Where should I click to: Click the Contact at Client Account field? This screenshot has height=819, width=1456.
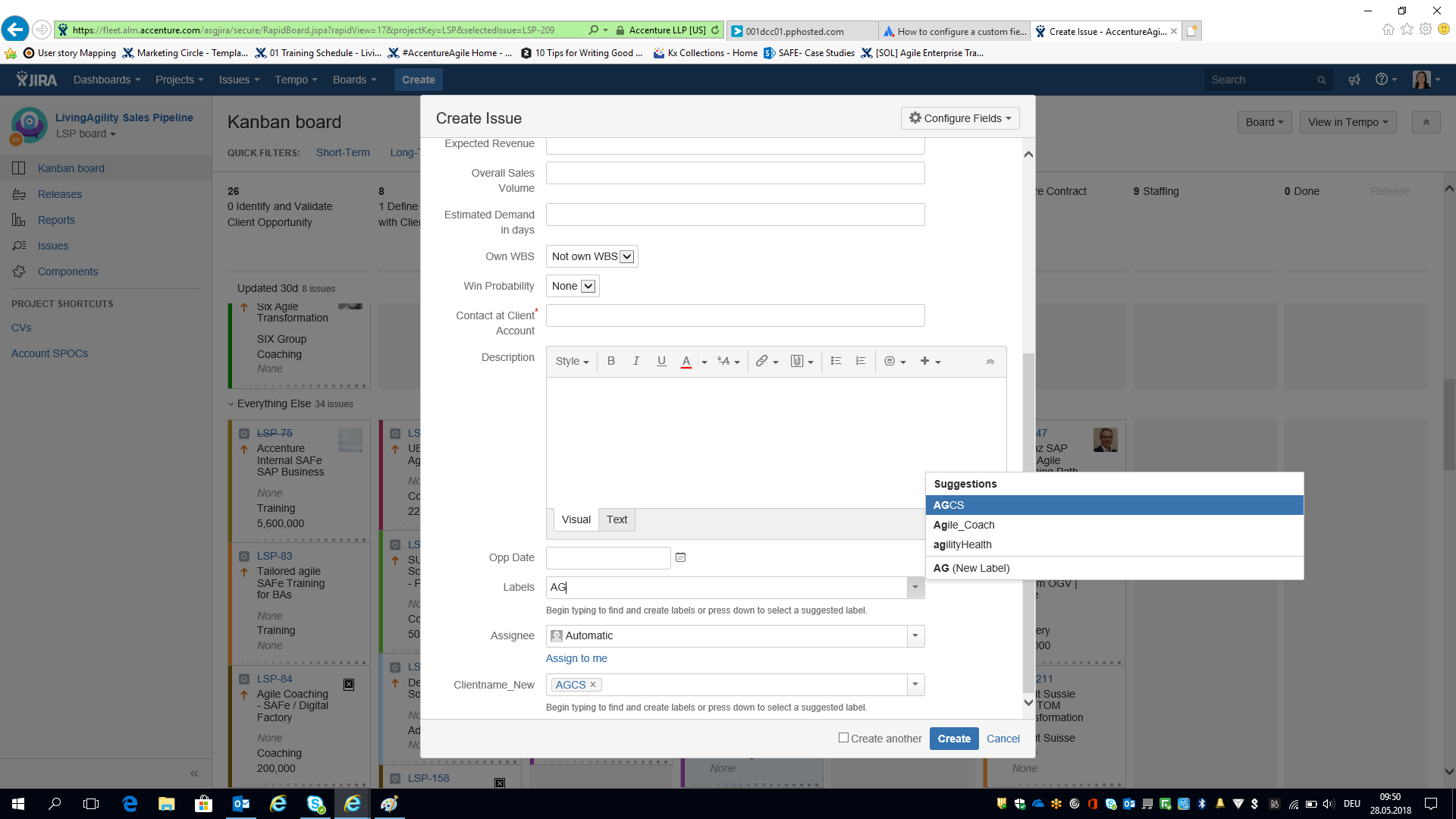735,315
